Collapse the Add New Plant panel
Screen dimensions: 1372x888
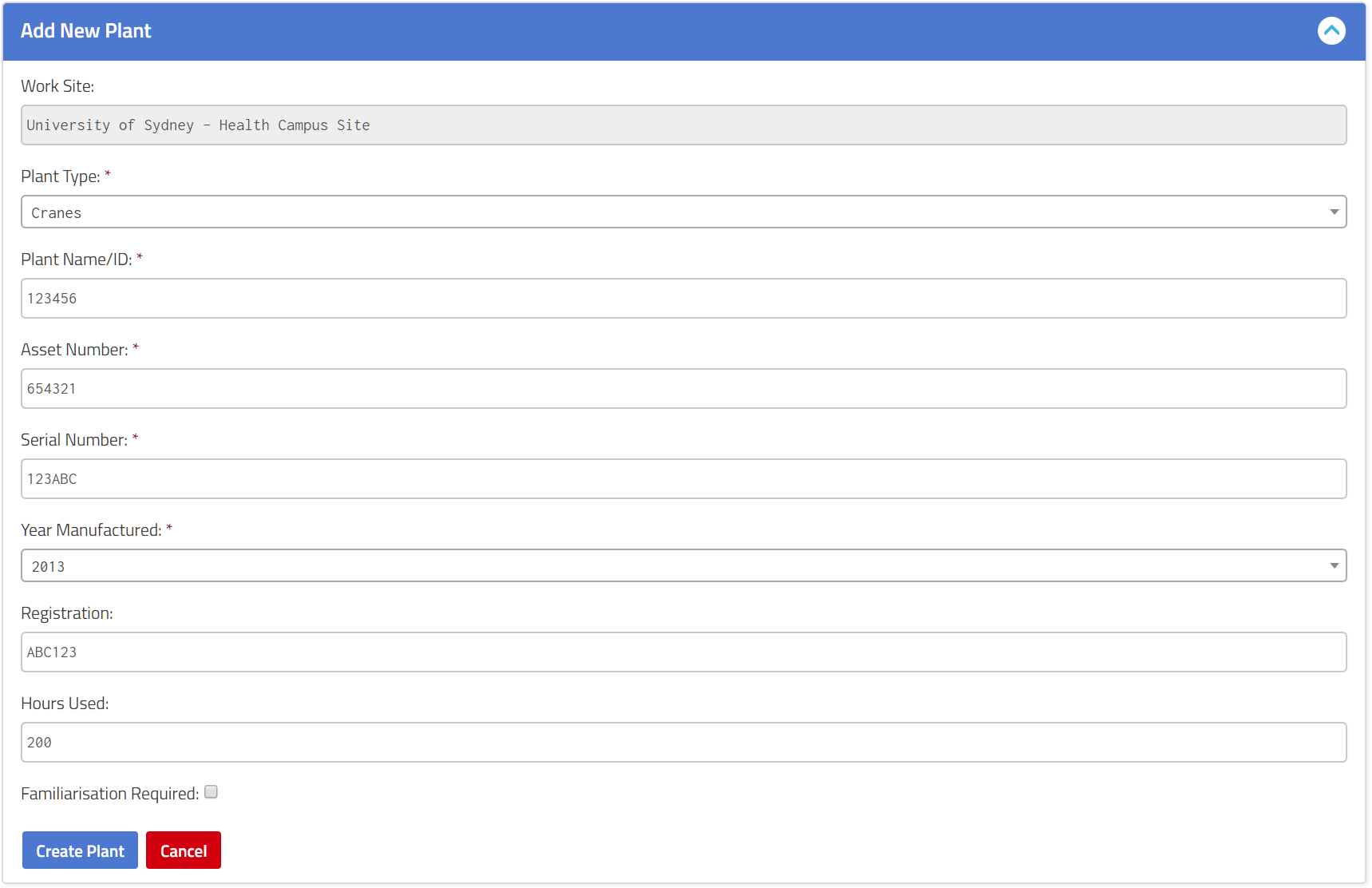click(x=1331, y=31)
